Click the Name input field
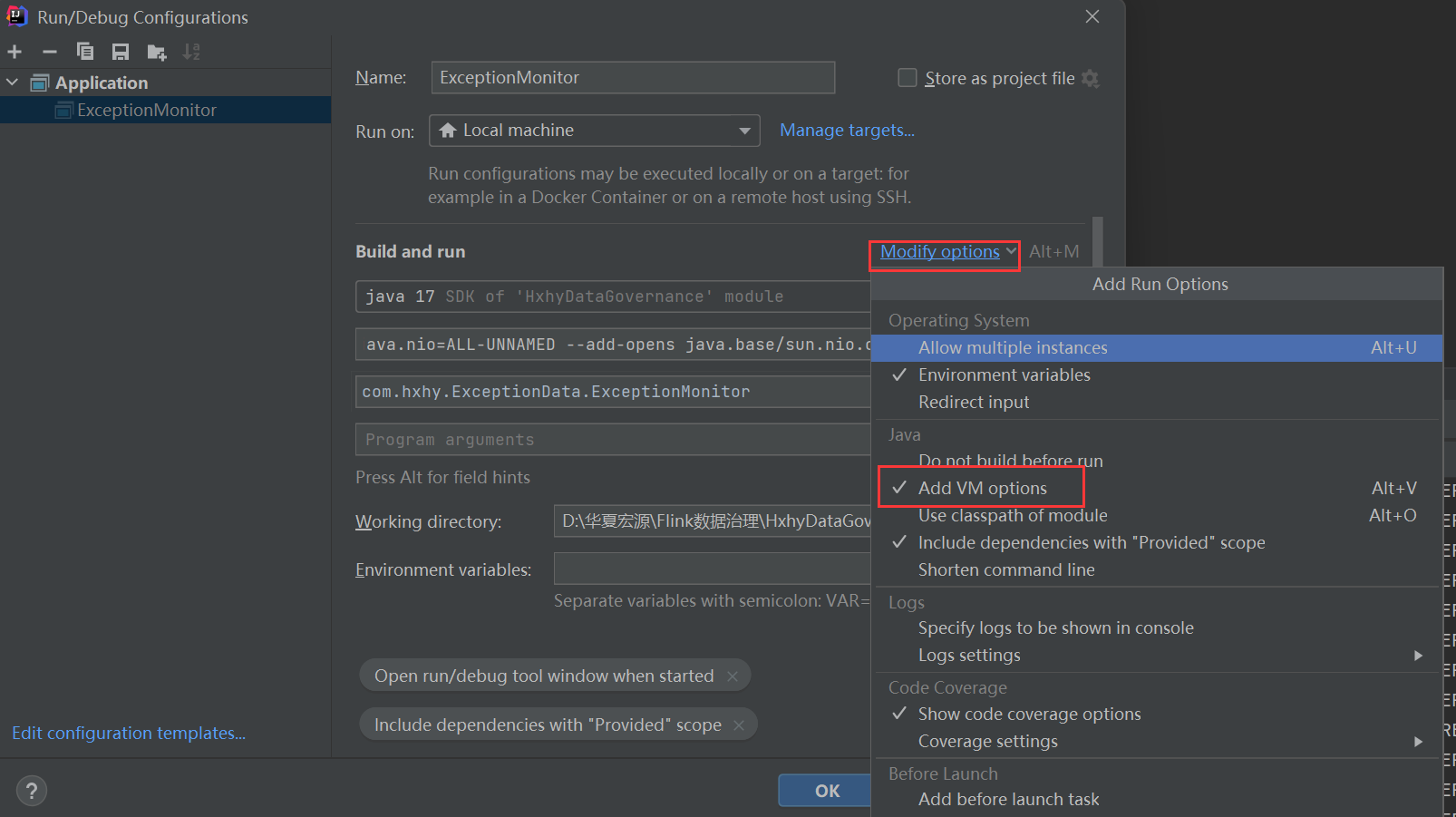This screenshot has height=817, width=1456. click(x=632, y=77)
